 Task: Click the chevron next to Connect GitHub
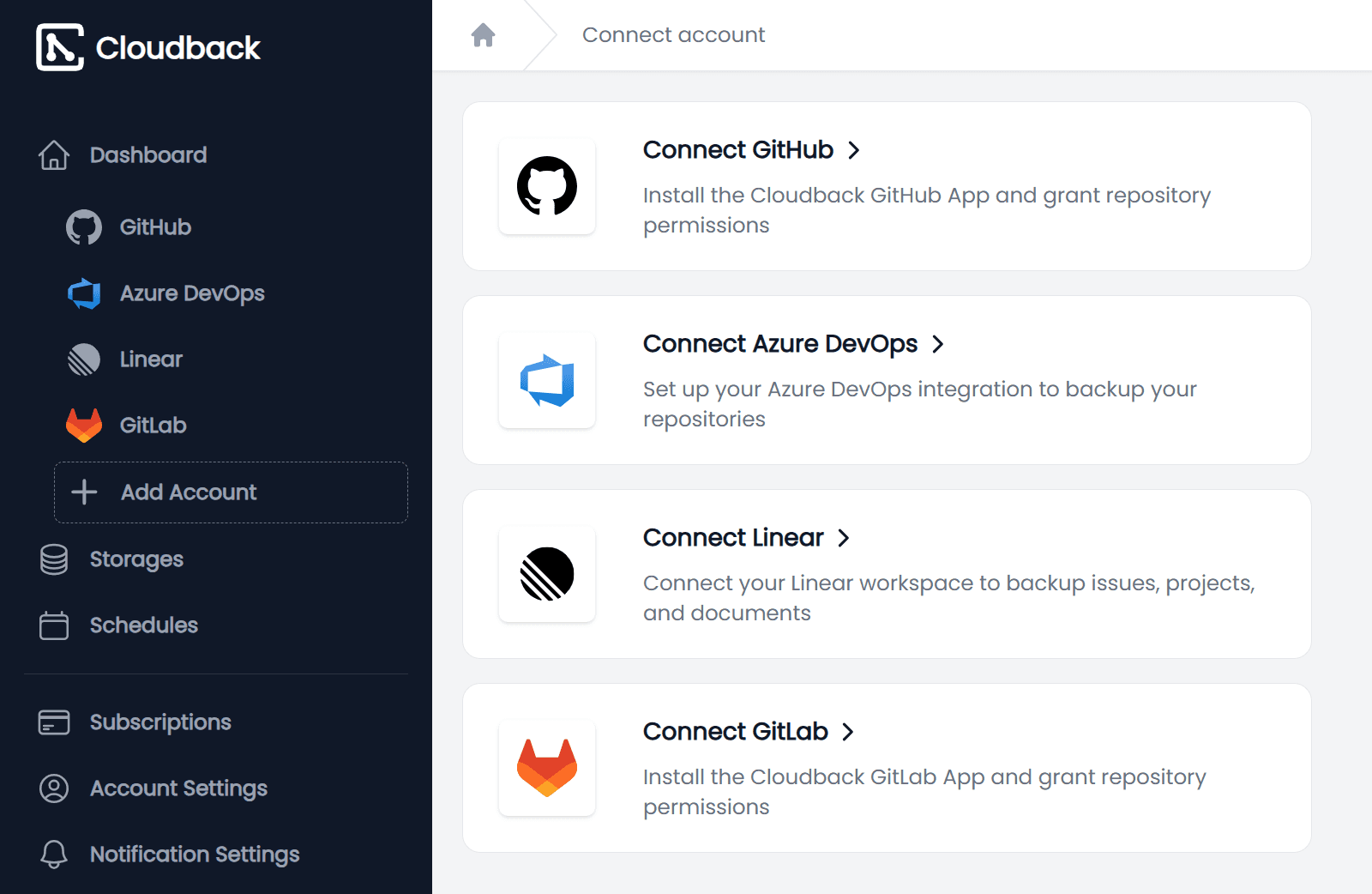tap(854, 151)
